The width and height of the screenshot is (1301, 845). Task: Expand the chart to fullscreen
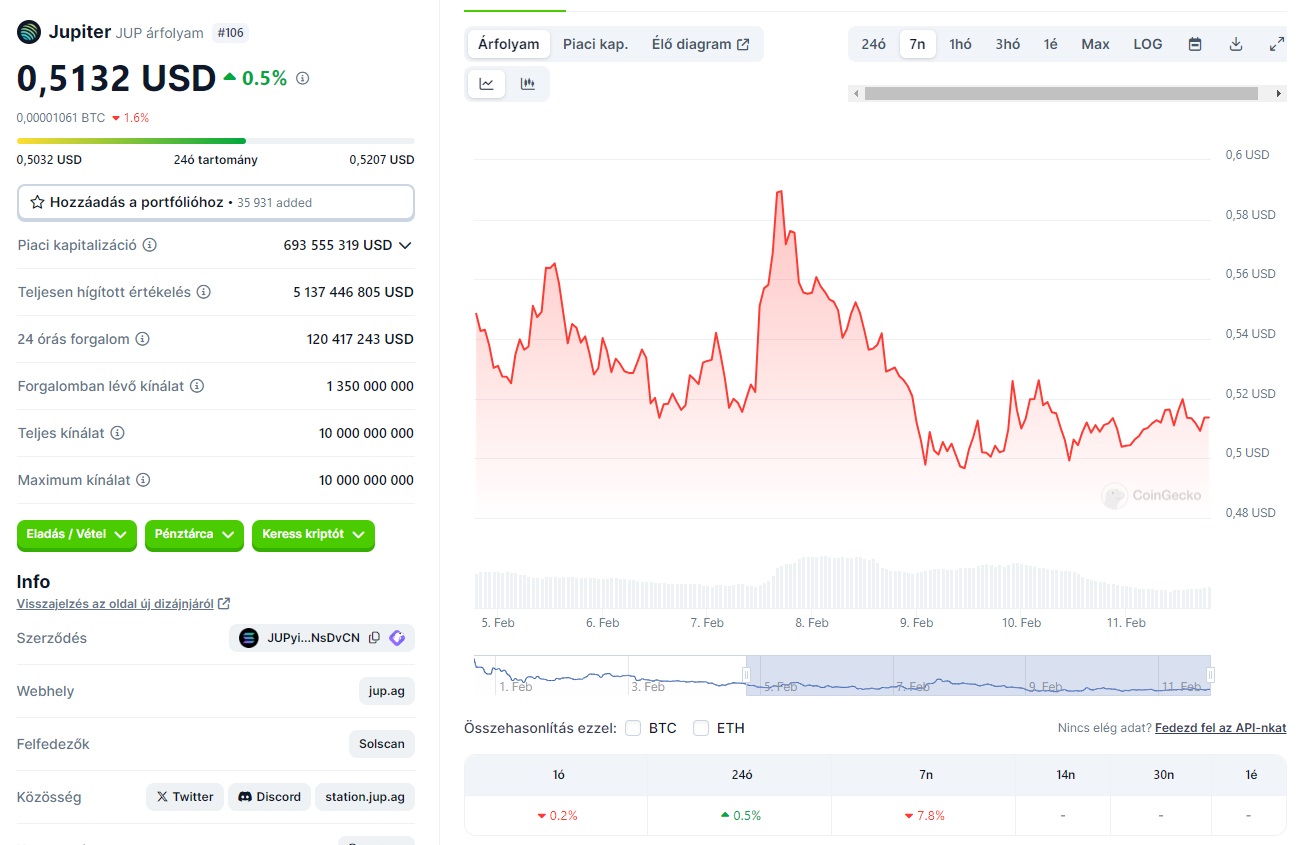point(1276,44)
